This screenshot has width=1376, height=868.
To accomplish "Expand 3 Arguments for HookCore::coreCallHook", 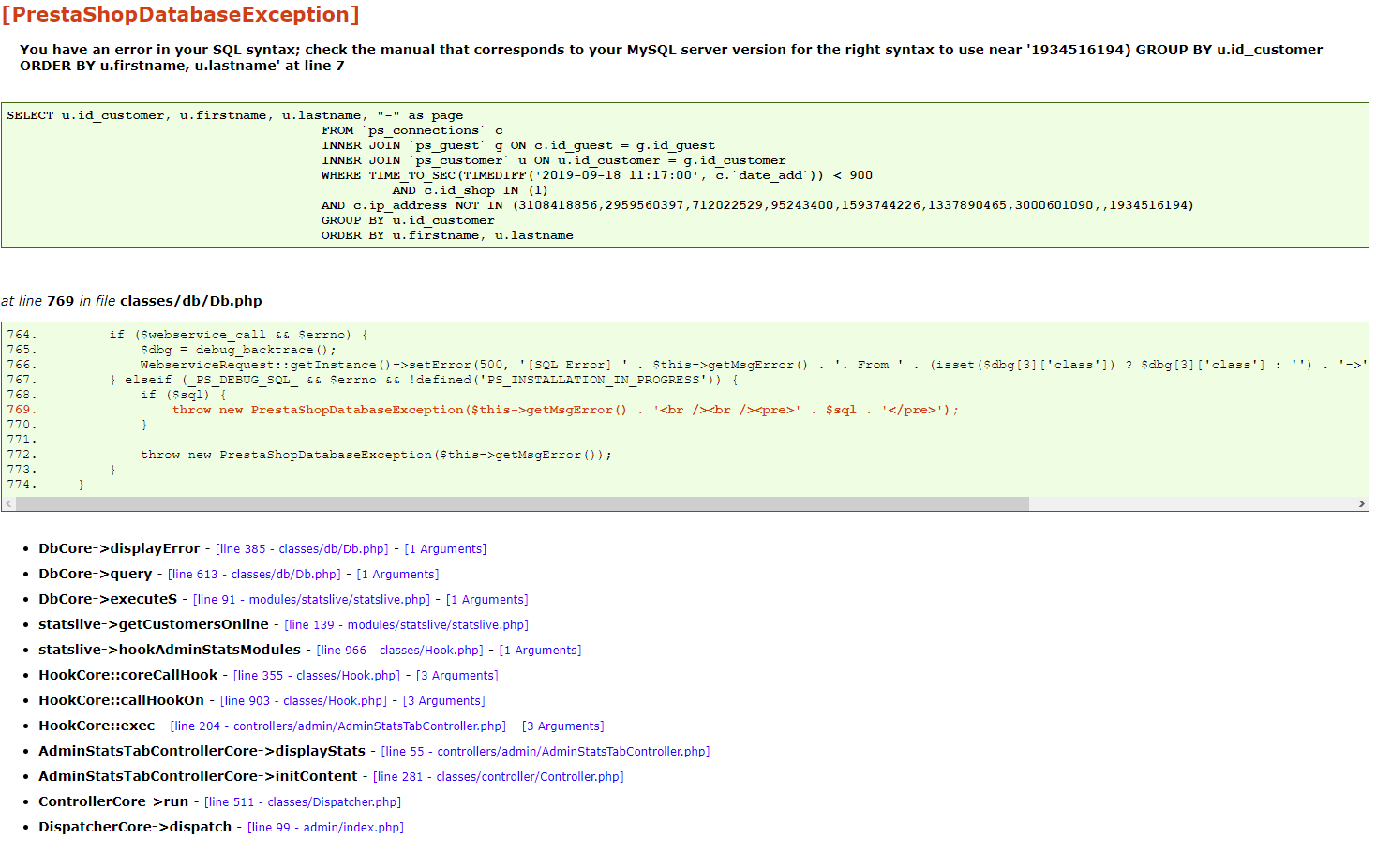I will [457, 676].
